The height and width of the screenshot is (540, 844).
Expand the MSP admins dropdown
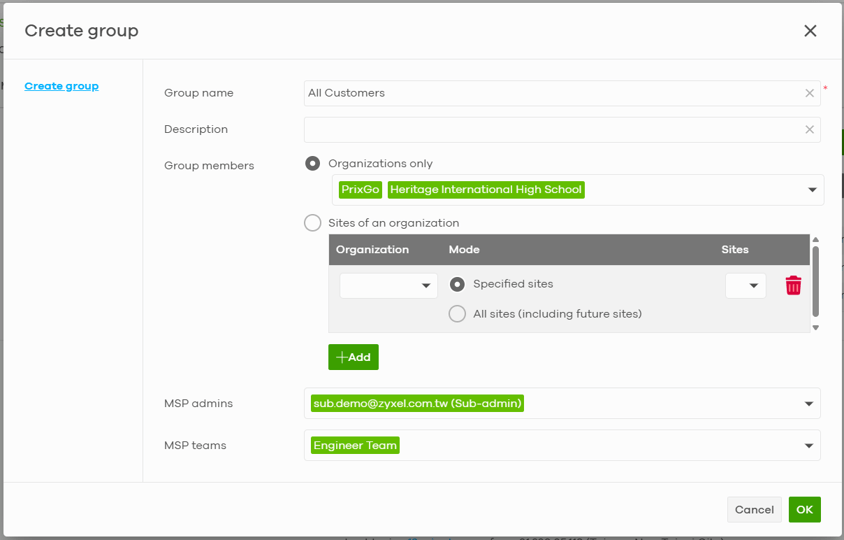coord(808,404)
